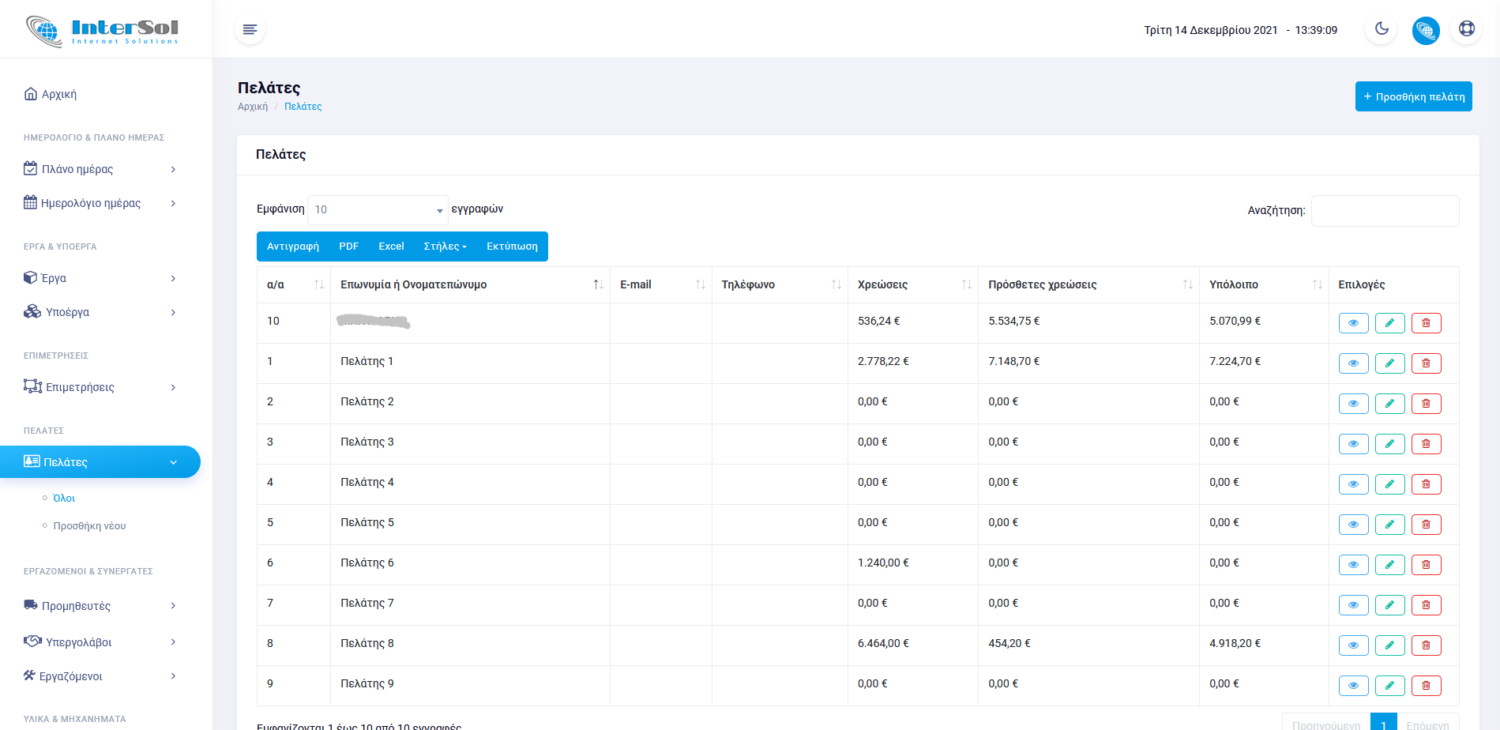Click the green edit pencil for Πελάτης 1
This screenshot has height=730, width=1500.
point(1389,362)
